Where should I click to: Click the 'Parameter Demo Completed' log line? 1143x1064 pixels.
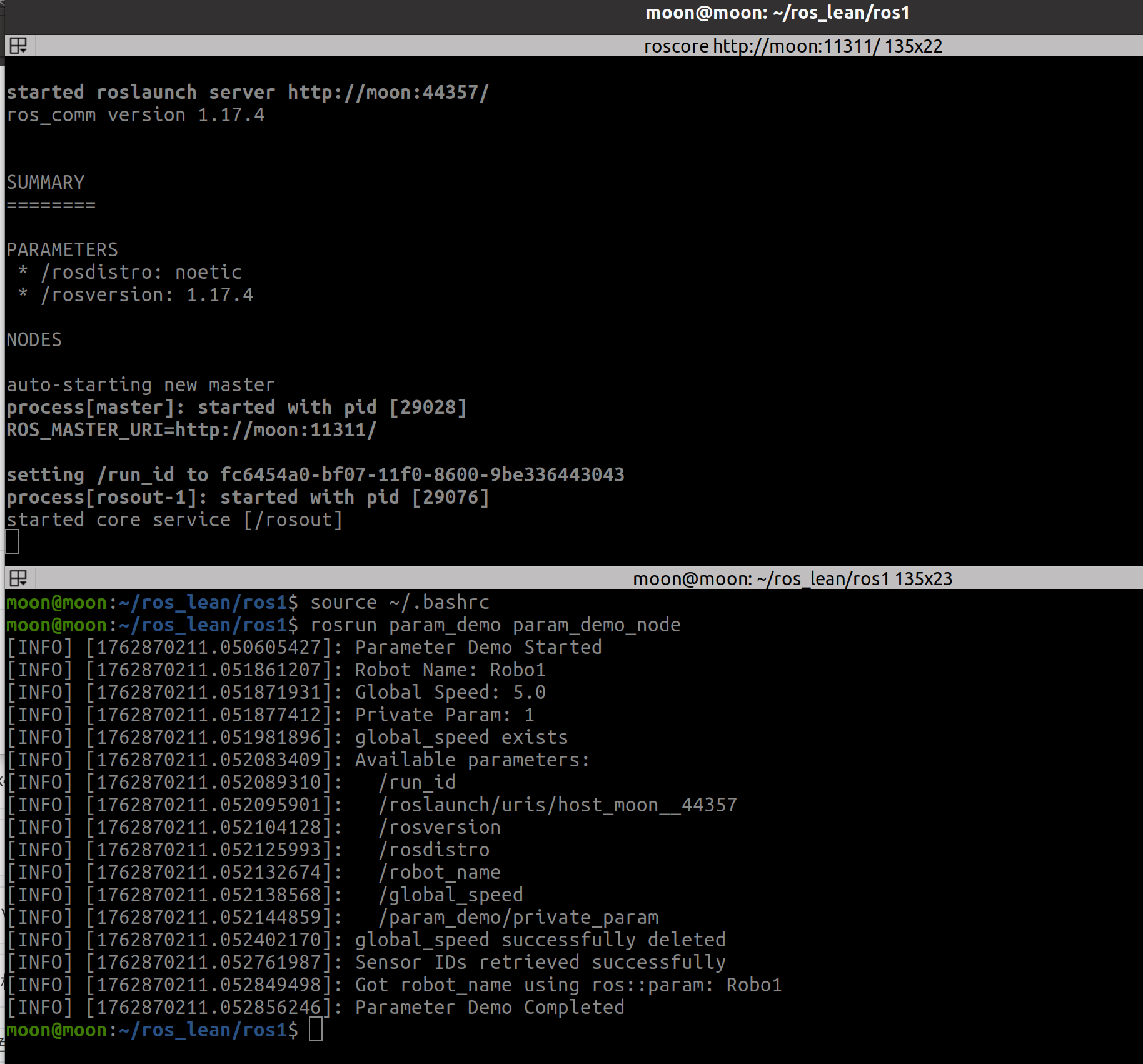click(x=490, y=1008)
